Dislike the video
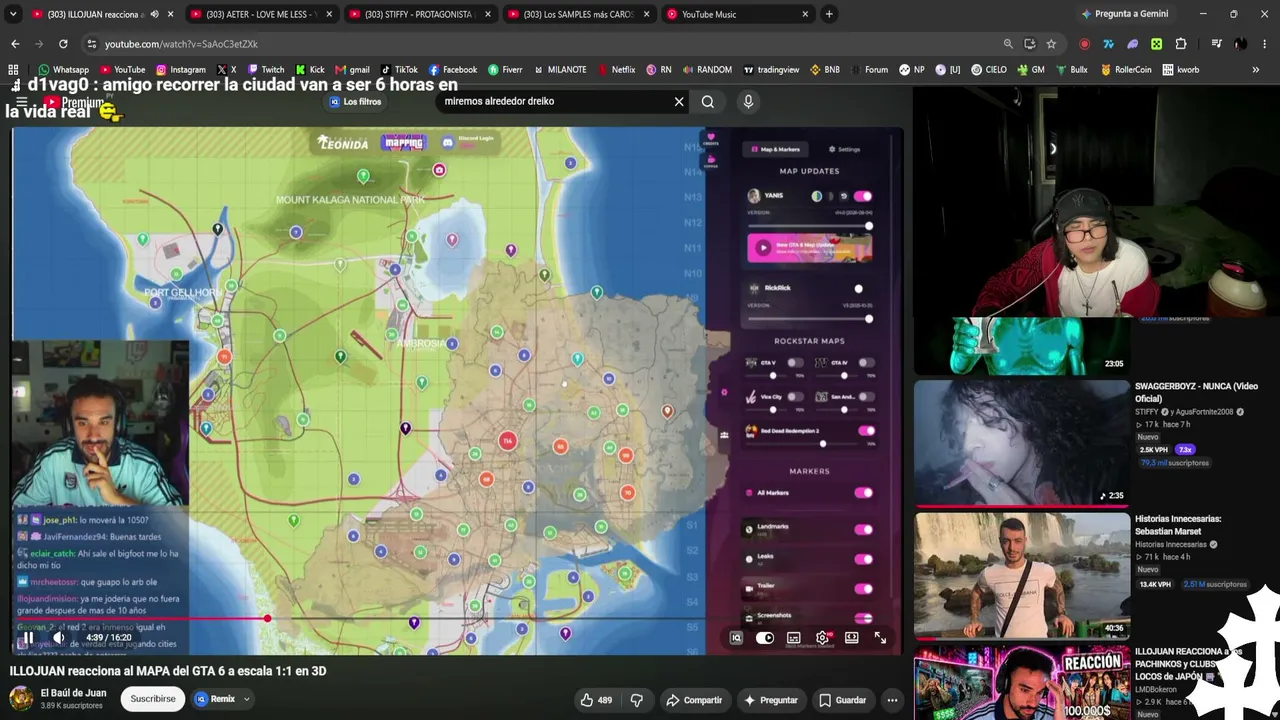This screenshot has width=1280, height=720. click(x=636, y=700)
